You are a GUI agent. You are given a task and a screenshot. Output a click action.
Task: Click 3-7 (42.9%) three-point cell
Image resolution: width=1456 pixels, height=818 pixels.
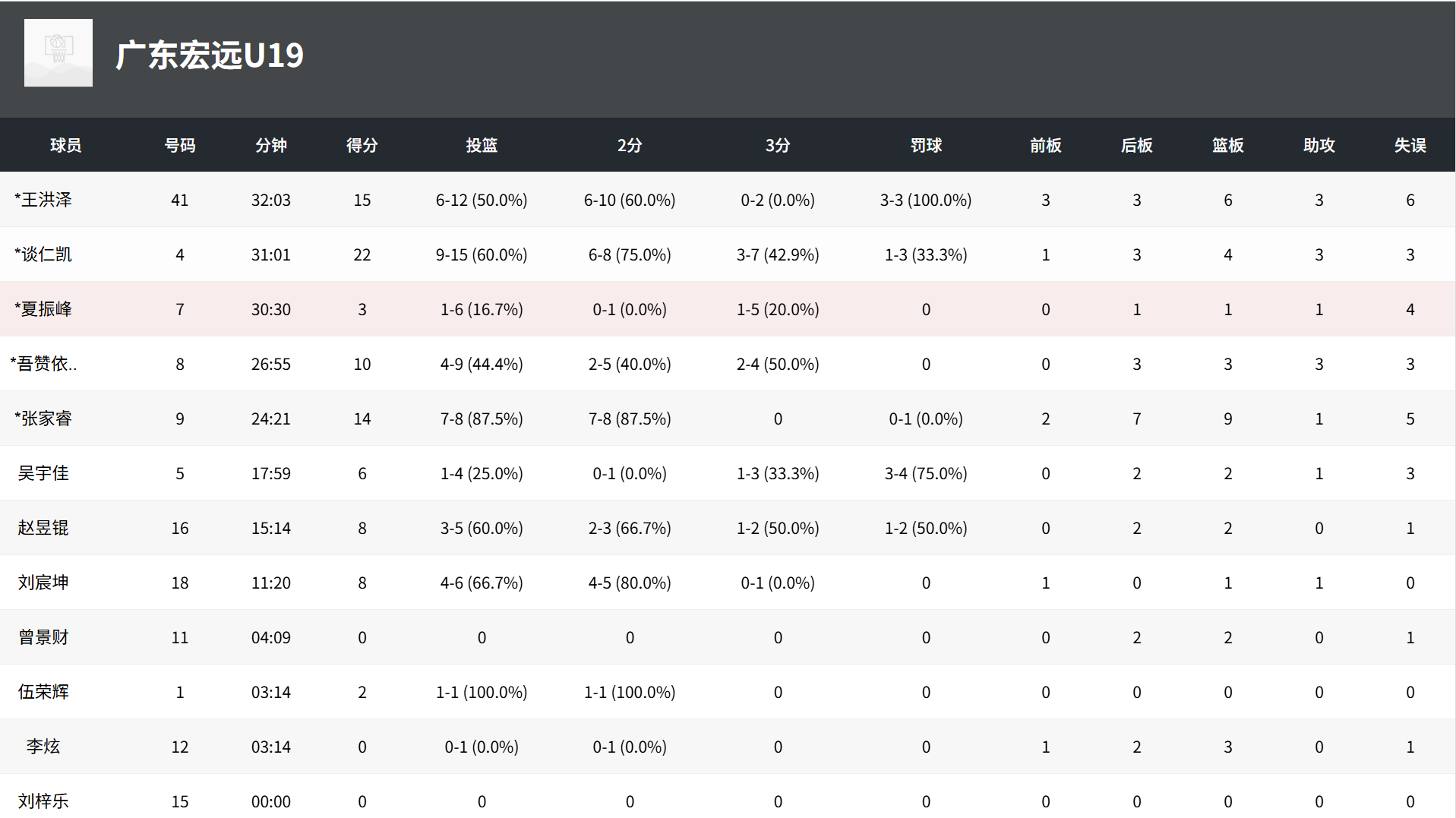click(x=778, y=254)
